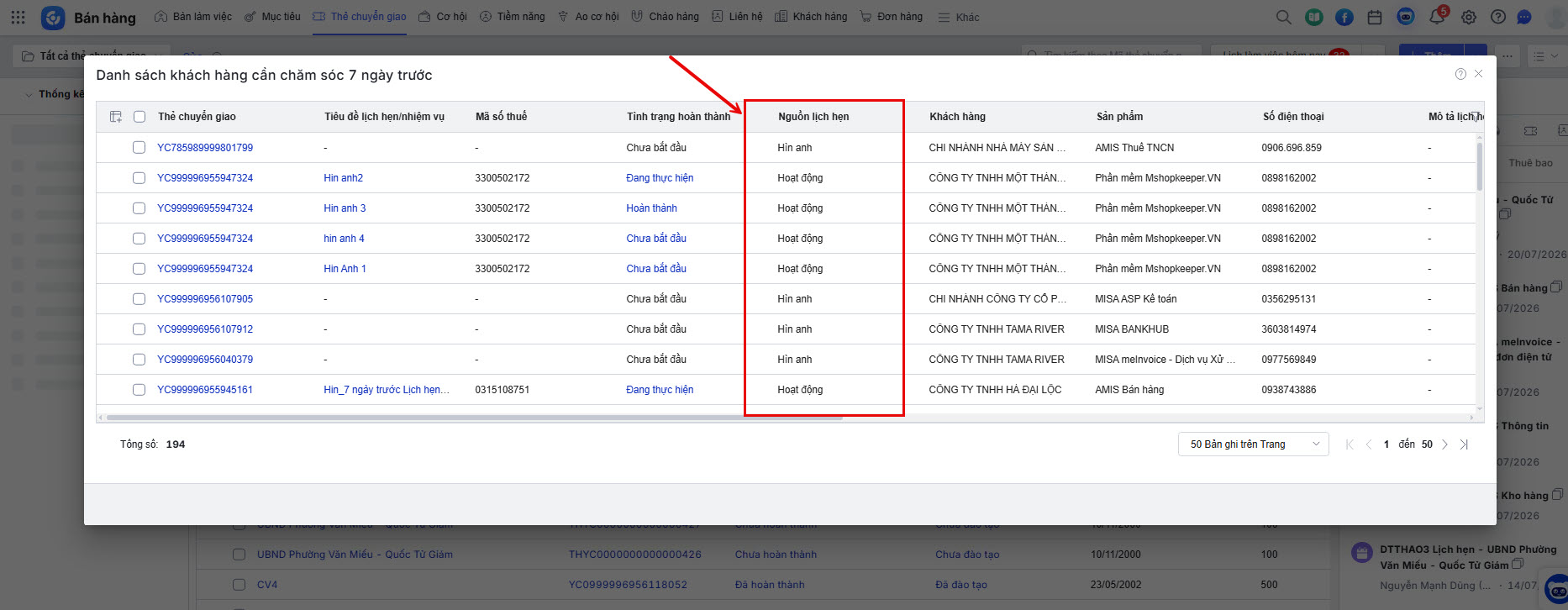Open the Hin anh2 appointment title link

(x=344, y=178)
